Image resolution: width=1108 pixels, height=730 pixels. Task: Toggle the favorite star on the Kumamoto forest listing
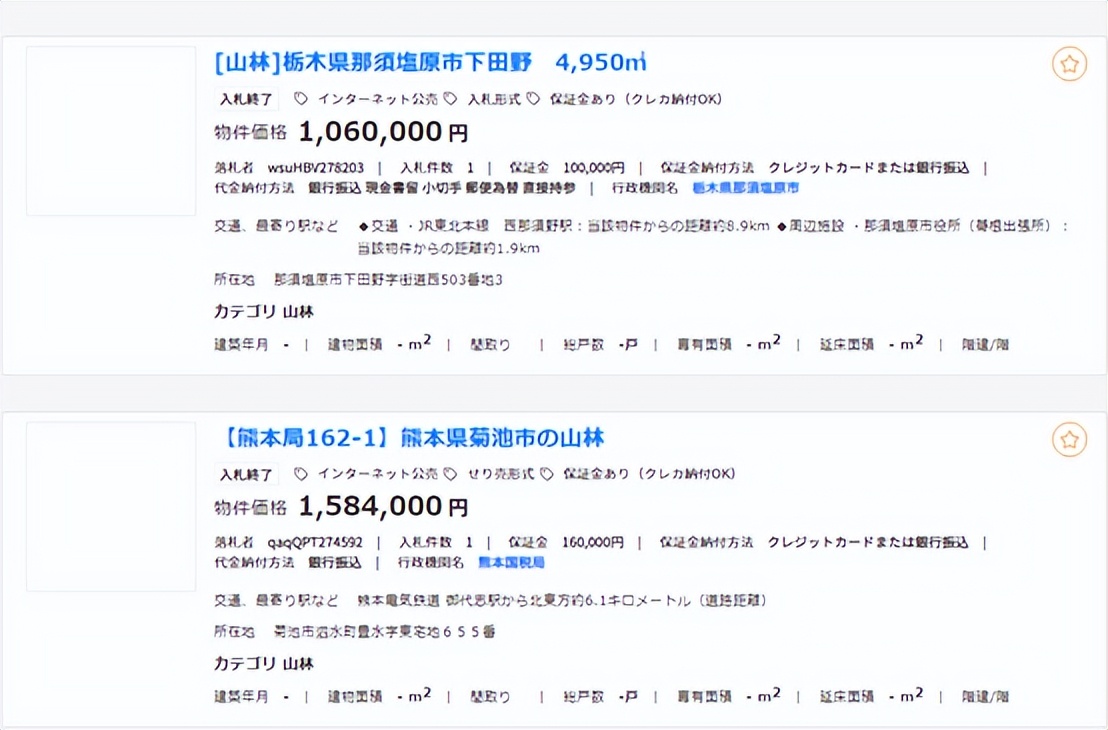click(x=1069, y=438)
